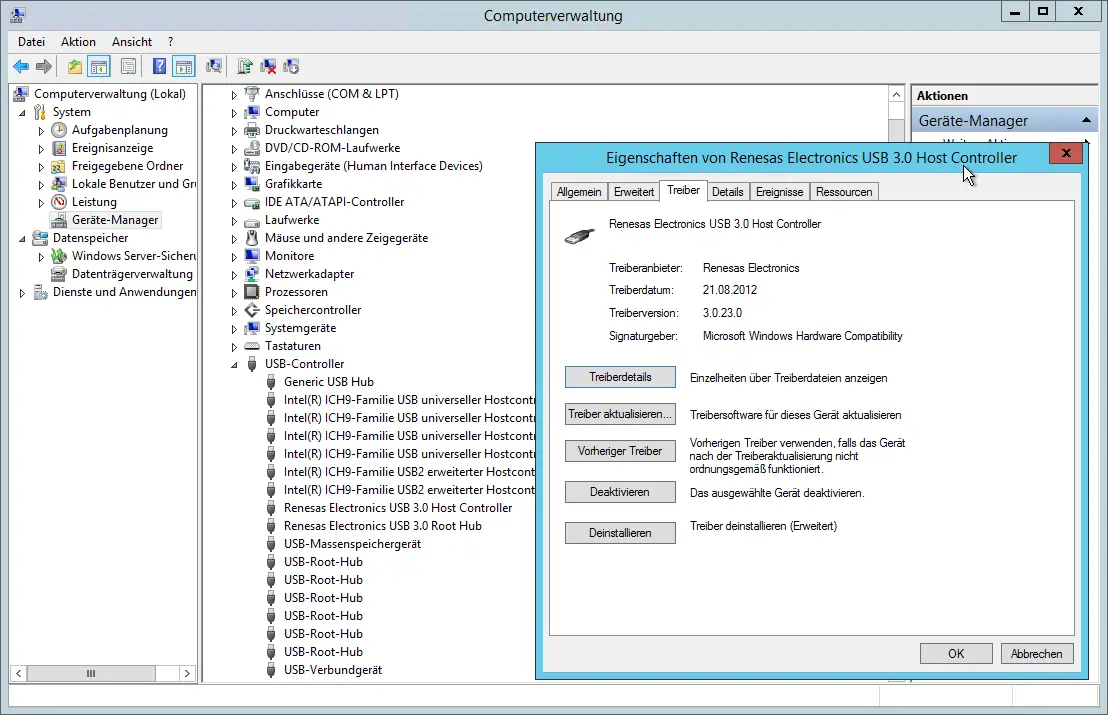Click the Prozessoren category icon
Image resolution: width=1108 pixels, height=715 pixels.
coord(252,292)
